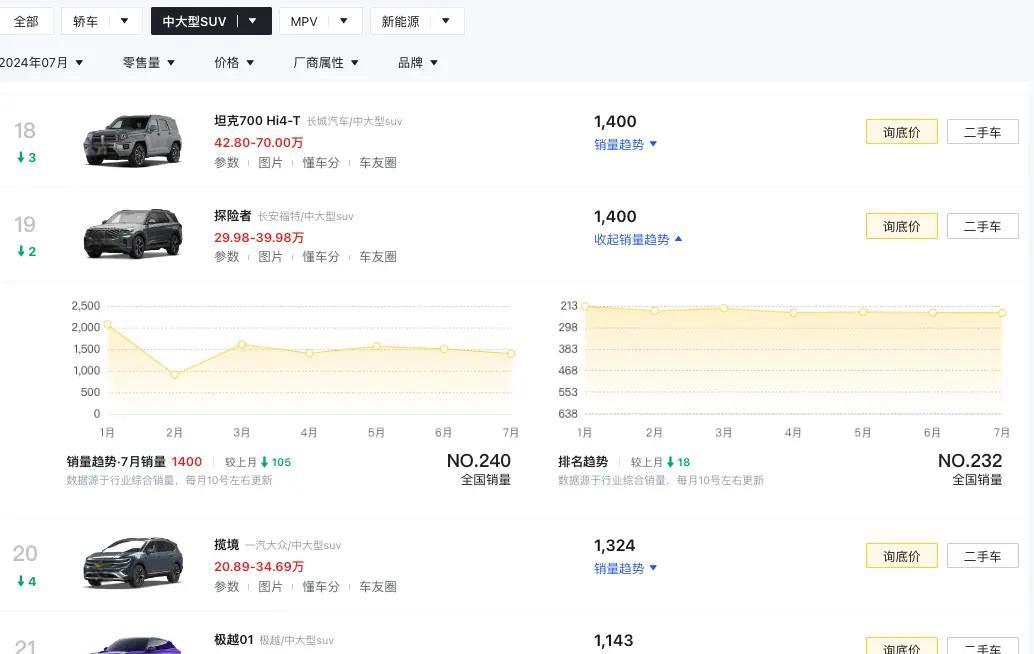Expand the 新能源 dropdown arrow
The height and width of the screenshot is (654, 1034).
(x=446, y=21)
